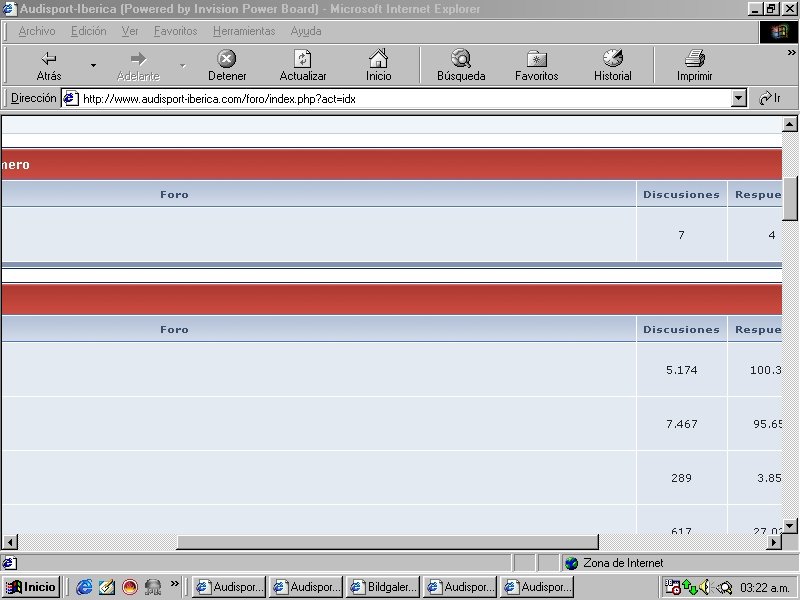
Task: Expand the quick launch chevron
Action: (174, 583)
